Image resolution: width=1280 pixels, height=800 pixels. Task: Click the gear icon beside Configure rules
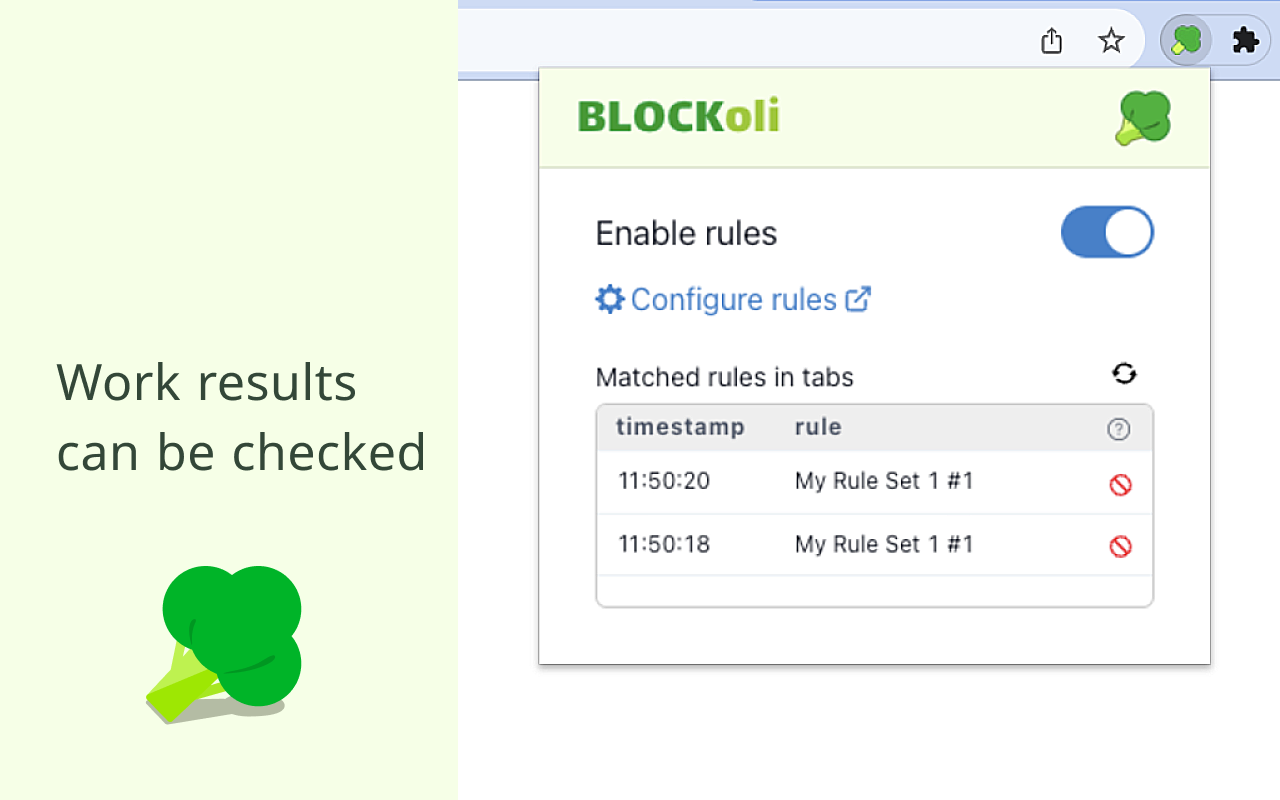[610, 298]
